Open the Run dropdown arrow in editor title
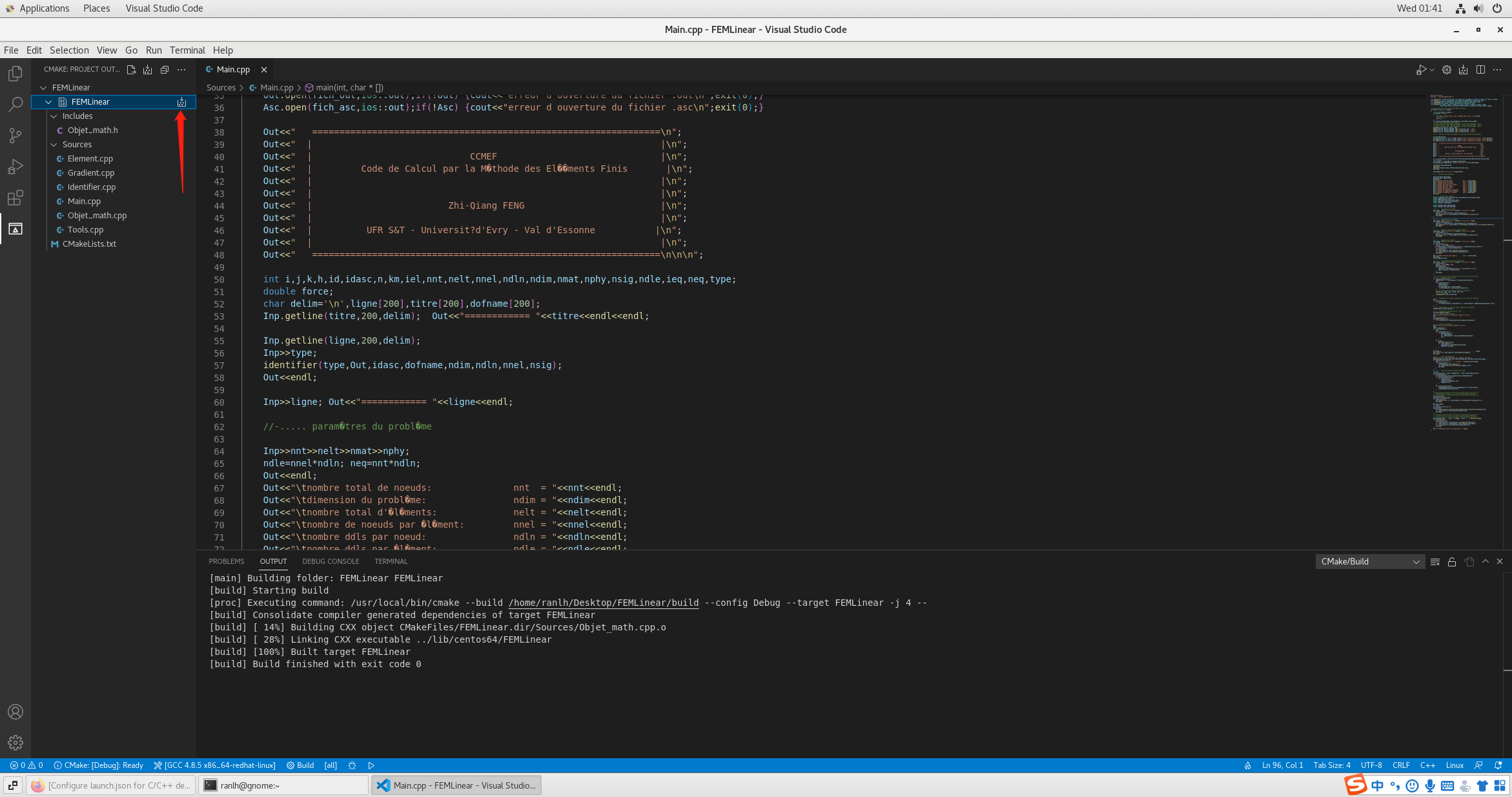 click(1432, 70)
